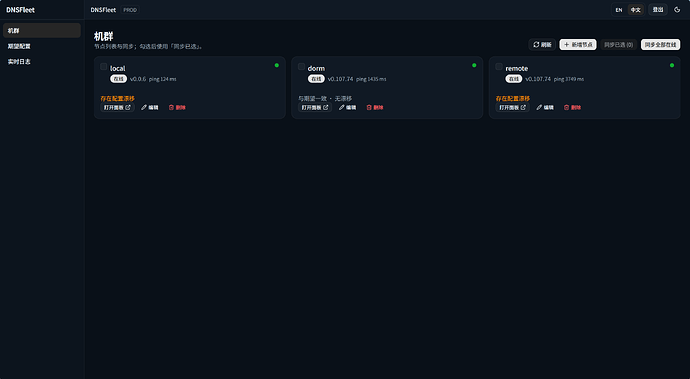Click version v0.107.74 on dorm card
The image size is (690, 379).
point(340,79)
